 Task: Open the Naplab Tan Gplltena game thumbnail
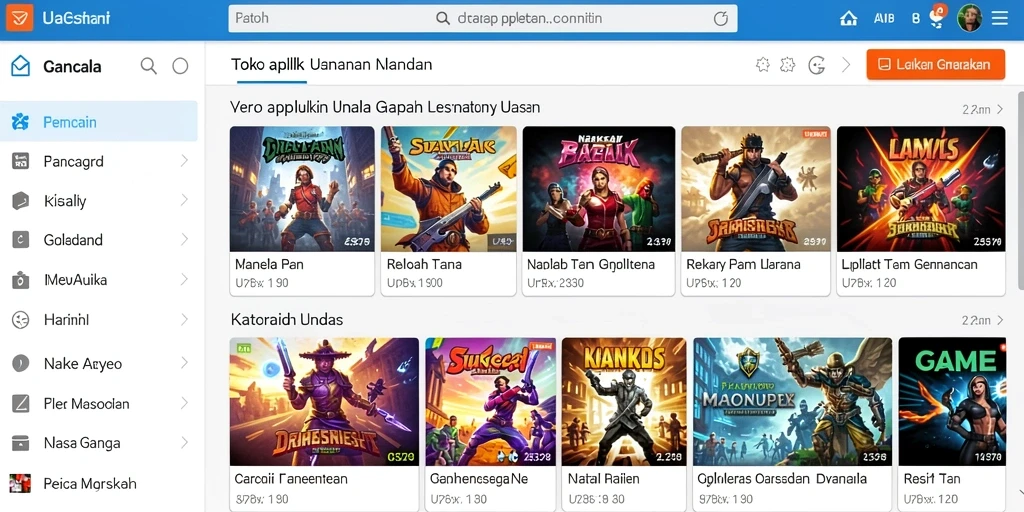click(x=599, y=189)
